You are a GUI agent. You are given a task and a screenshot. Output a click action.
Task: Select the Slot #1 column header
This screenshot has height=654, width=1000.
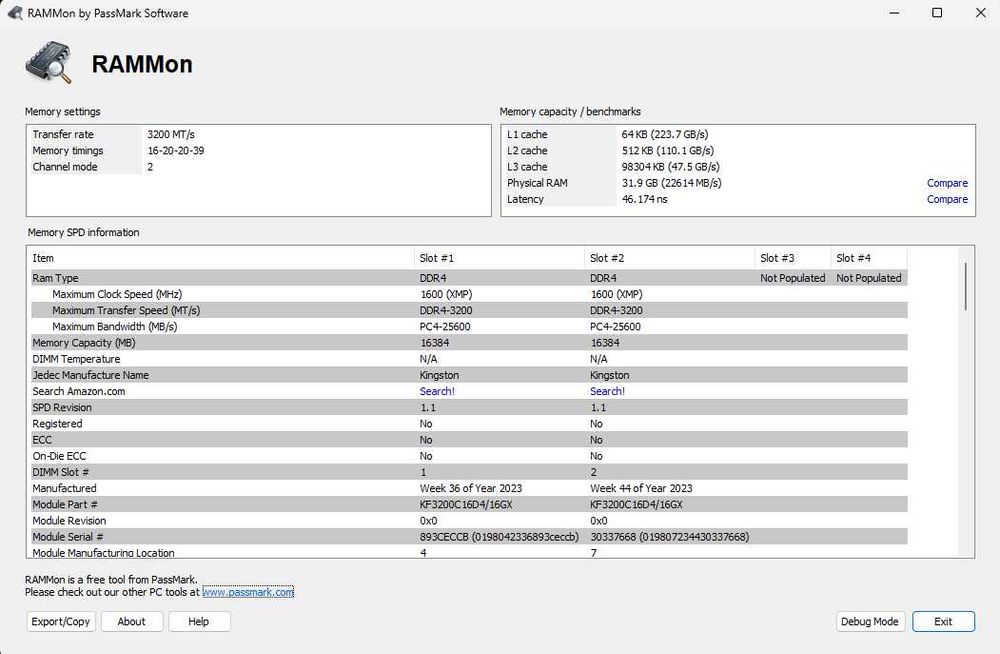pos(499,258)
